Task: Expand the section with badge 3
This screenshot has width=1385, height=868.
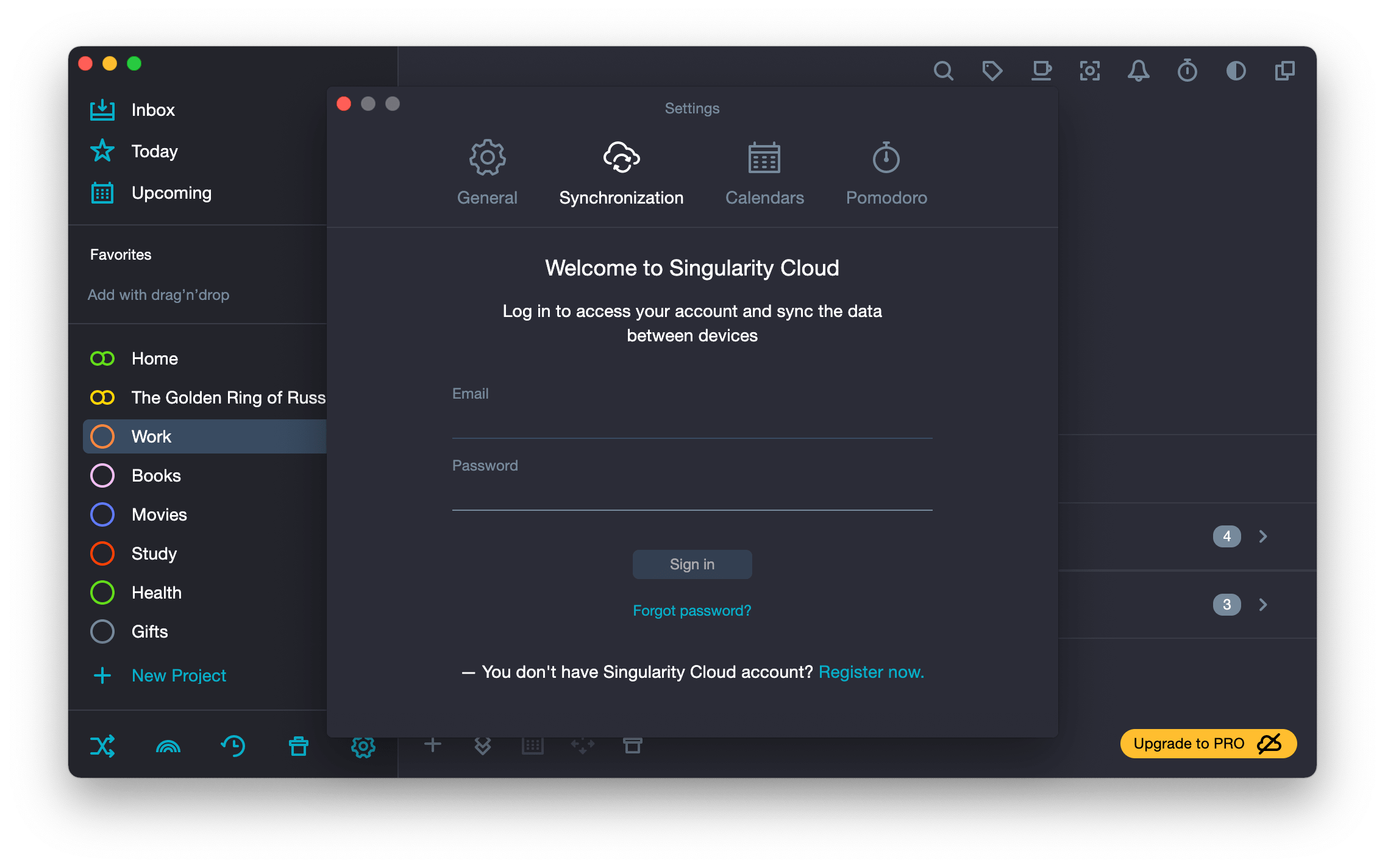Action: (x=1263, y=605)
